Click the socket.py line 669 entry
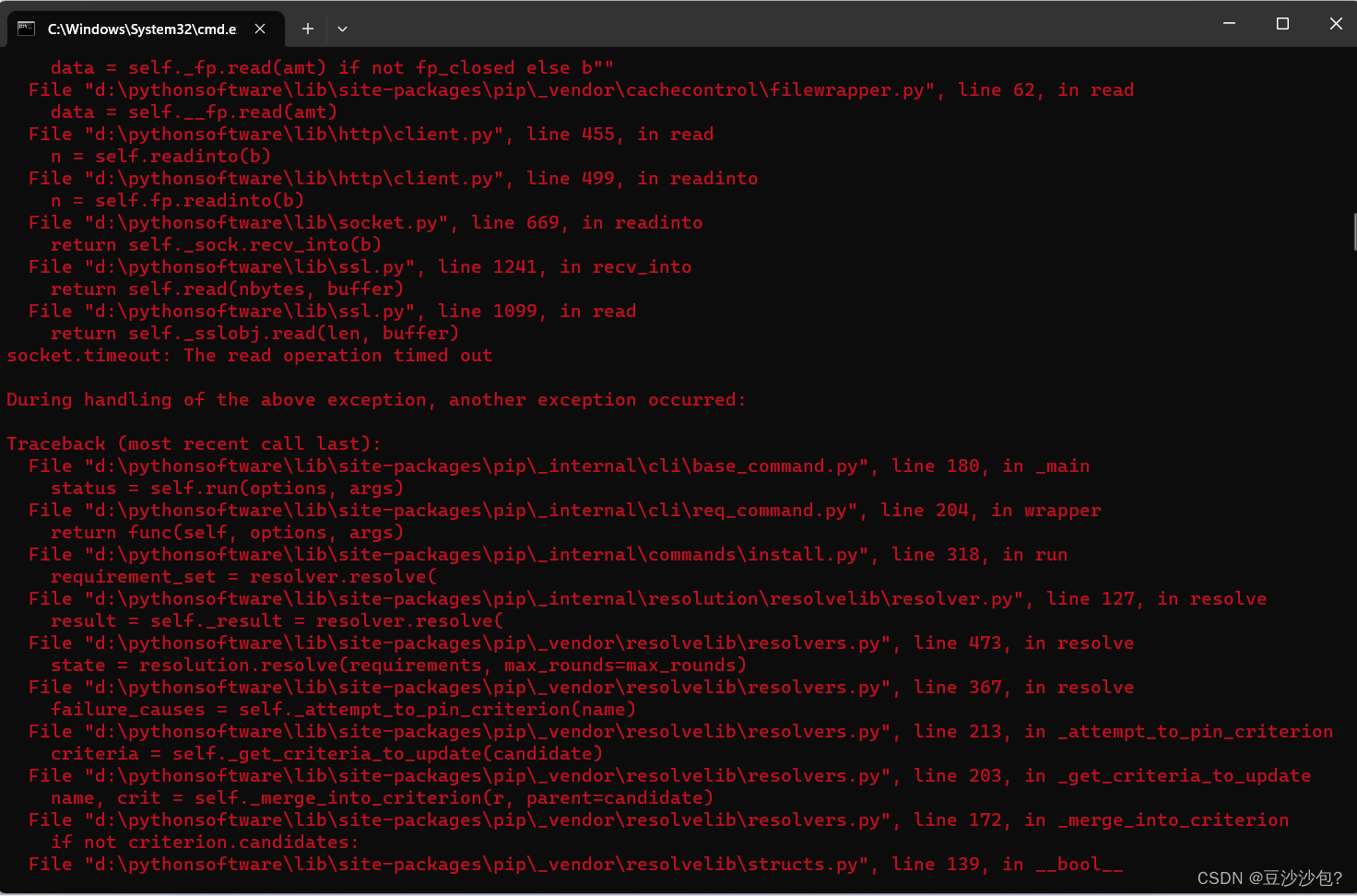The image size is (1357, 896). (x=365, y=222)
